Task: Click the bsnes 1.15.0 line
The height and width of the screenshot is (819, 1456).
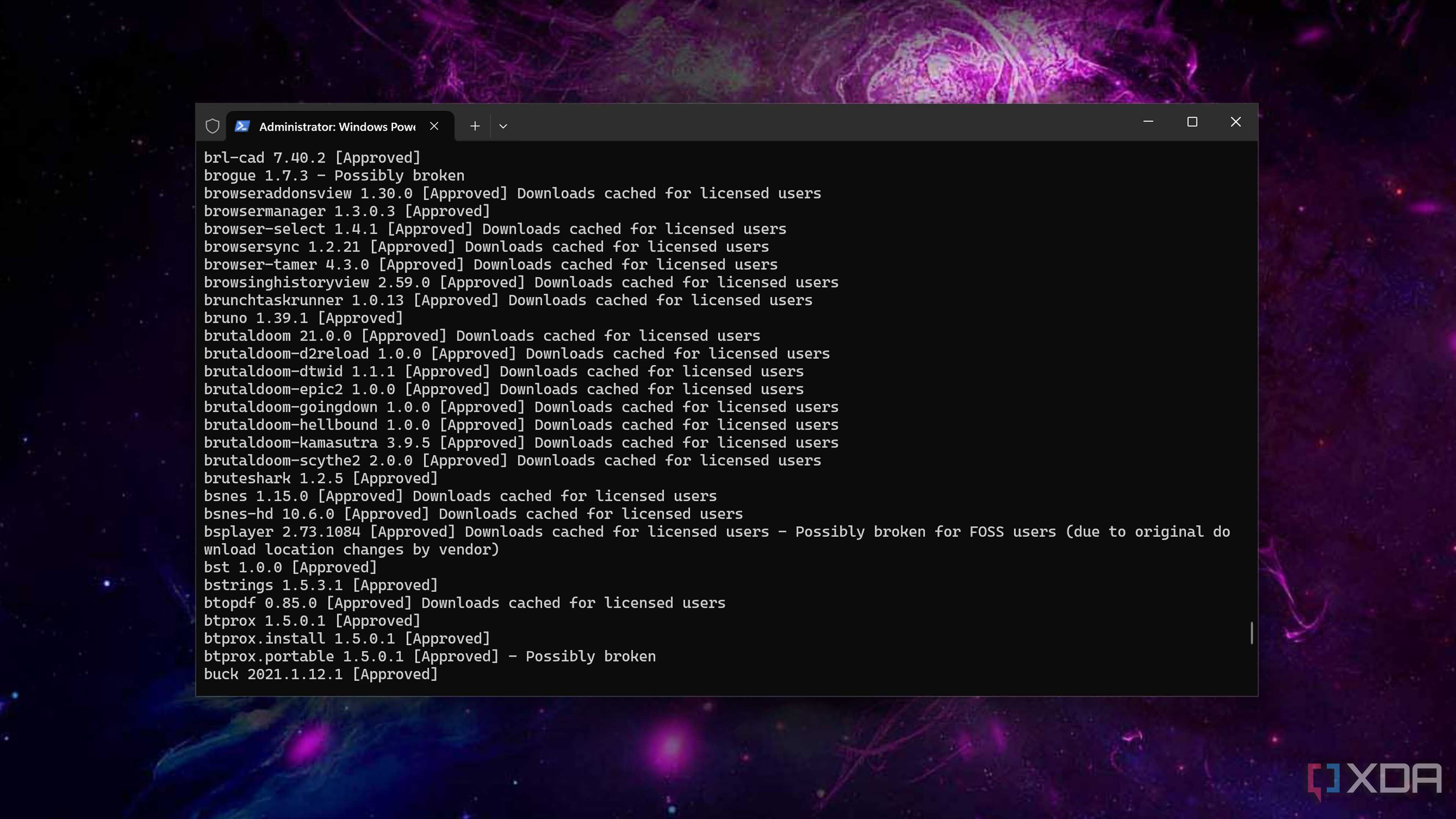Action: coord(460,496)
